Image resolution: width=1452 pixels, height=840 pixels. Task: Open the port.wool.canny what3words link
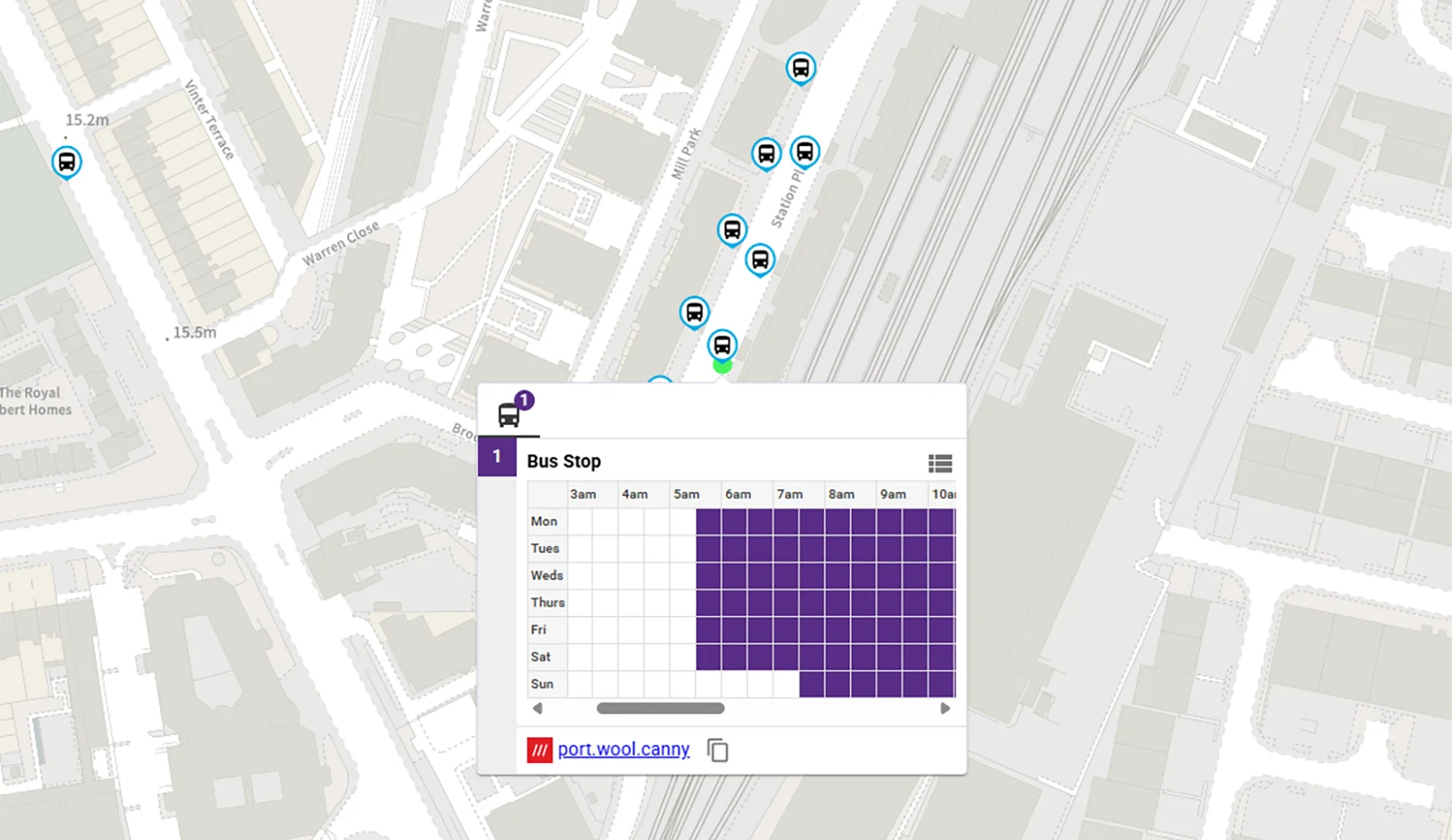click(x=623, y=749)
